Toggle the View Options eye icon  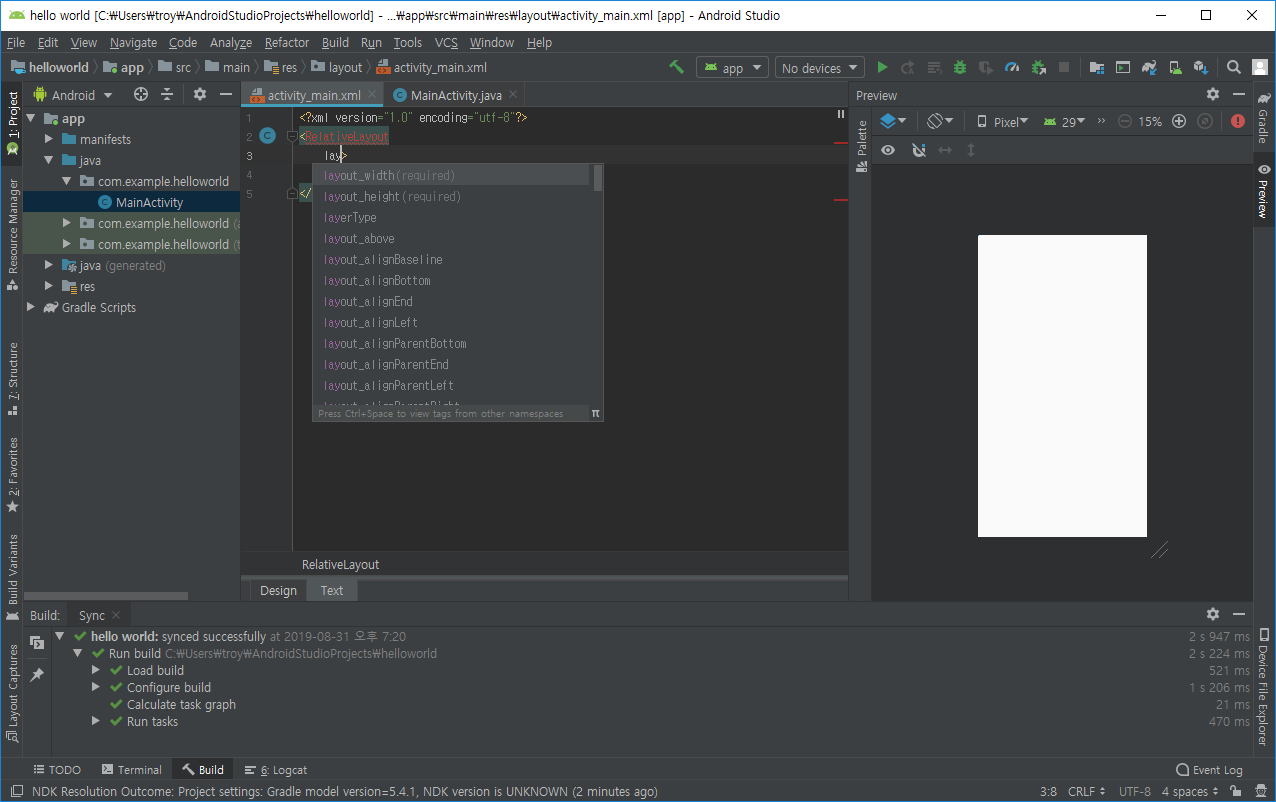pos(887,150)
